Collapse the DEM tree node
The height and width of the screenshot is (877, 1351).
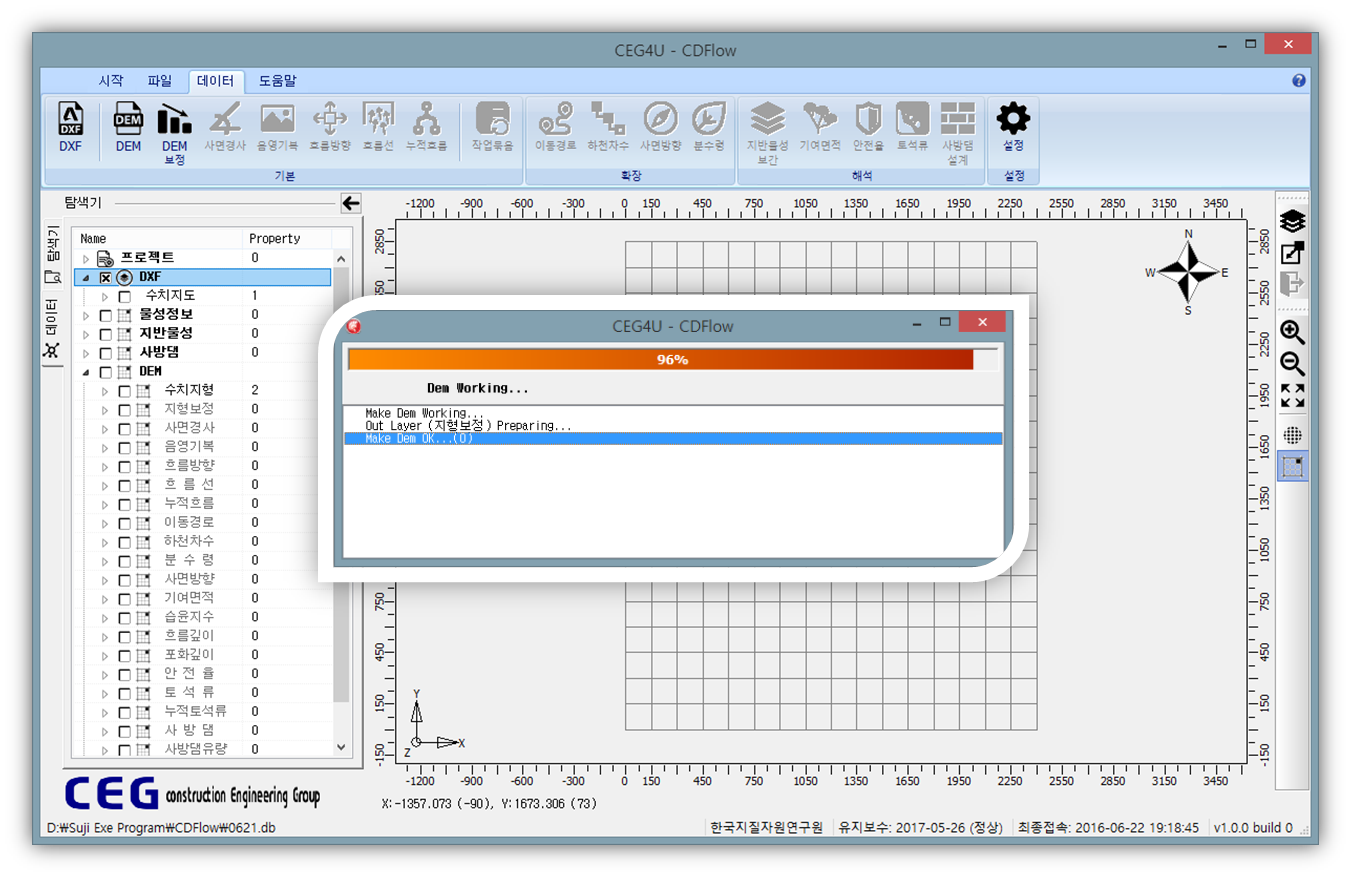pyautogui.click(x=87, y=371)
